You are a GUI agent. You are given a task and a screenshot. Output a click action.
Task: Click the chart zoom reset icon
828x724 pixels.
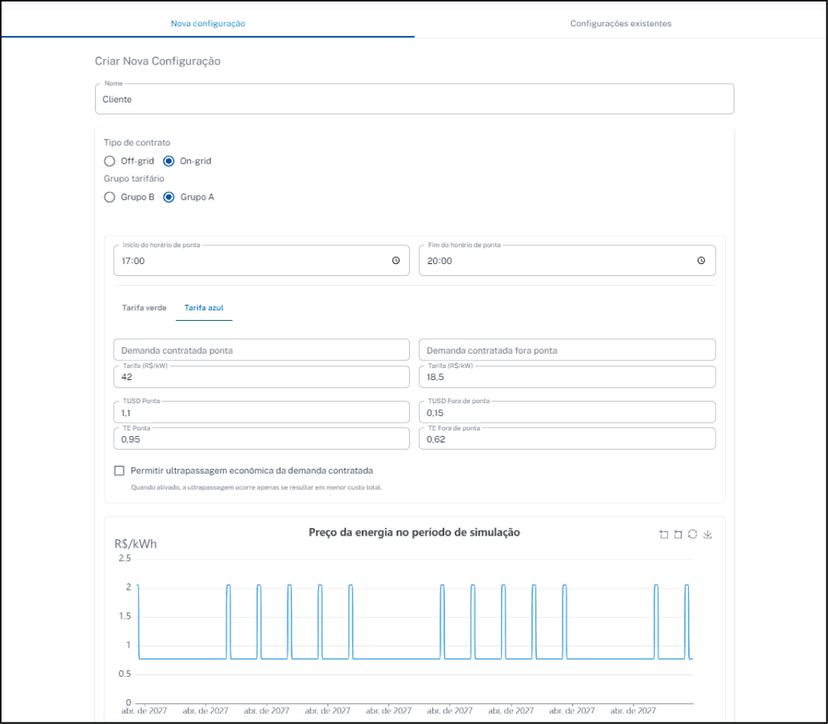(678, 535)
